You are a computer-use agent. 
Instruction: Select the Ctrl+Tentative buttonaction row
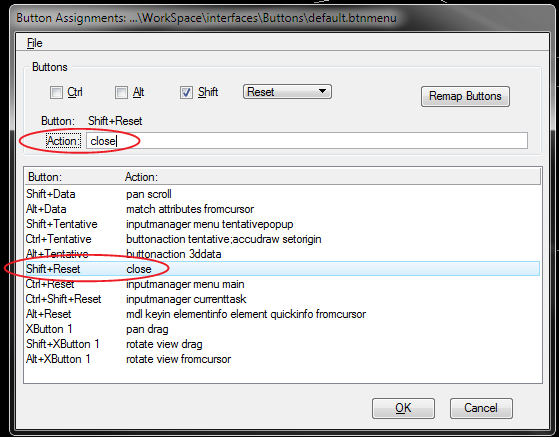(282, 239)
